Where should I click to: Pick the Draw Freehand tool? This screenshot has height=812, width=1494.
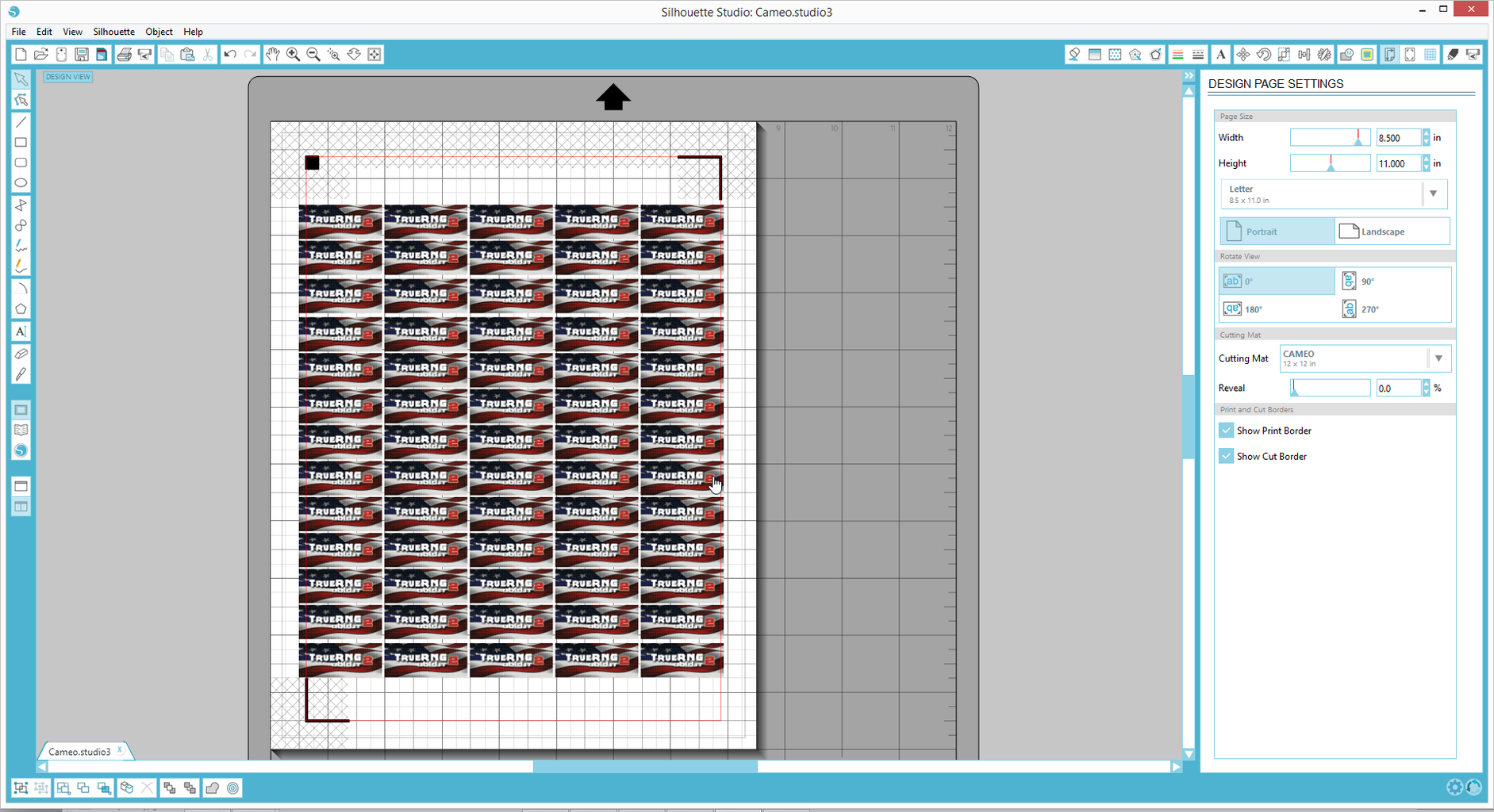click(x=21, y=246)
